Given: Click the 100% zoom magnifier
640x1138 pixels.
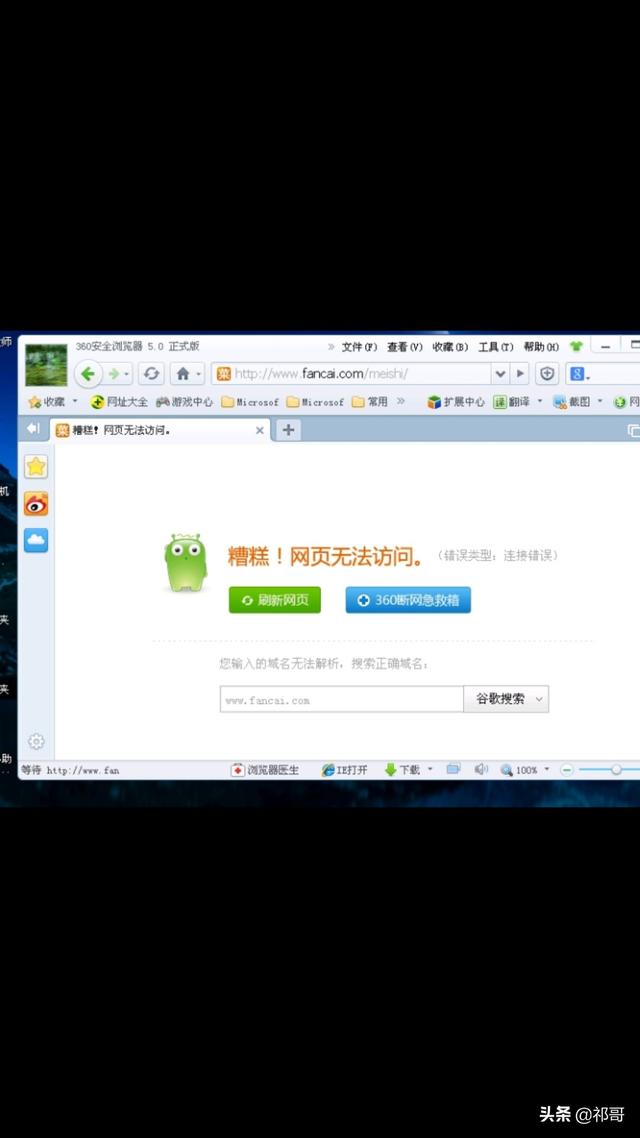Looking at the screenshot, I should [519, 770].
